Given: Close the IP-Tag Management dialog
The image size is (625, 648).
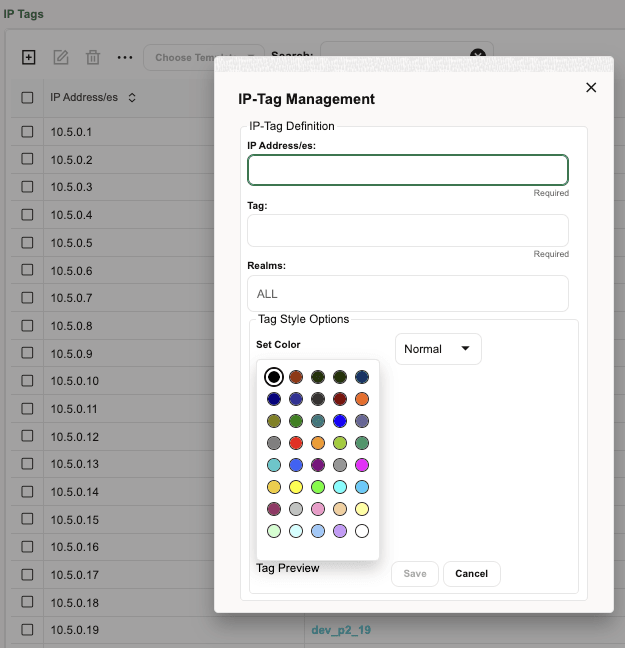Looking at the screenshot, I should coord(591,87).
